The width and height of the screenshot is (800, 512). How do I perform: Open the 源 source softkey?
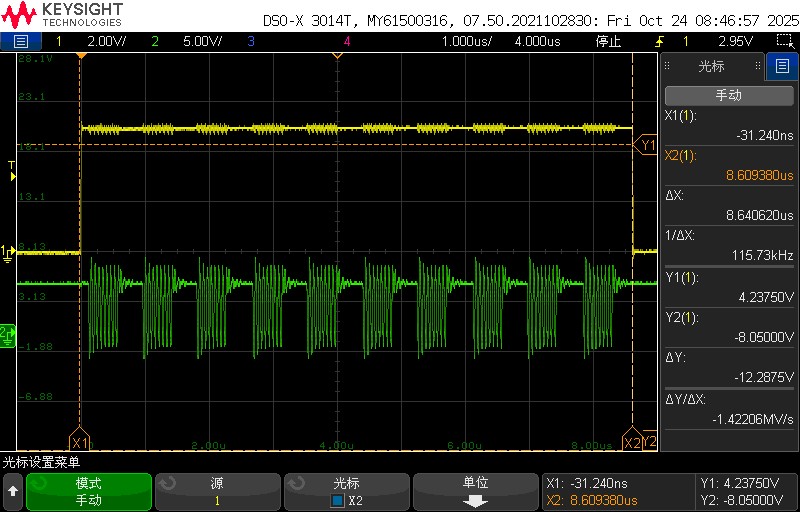218,491
